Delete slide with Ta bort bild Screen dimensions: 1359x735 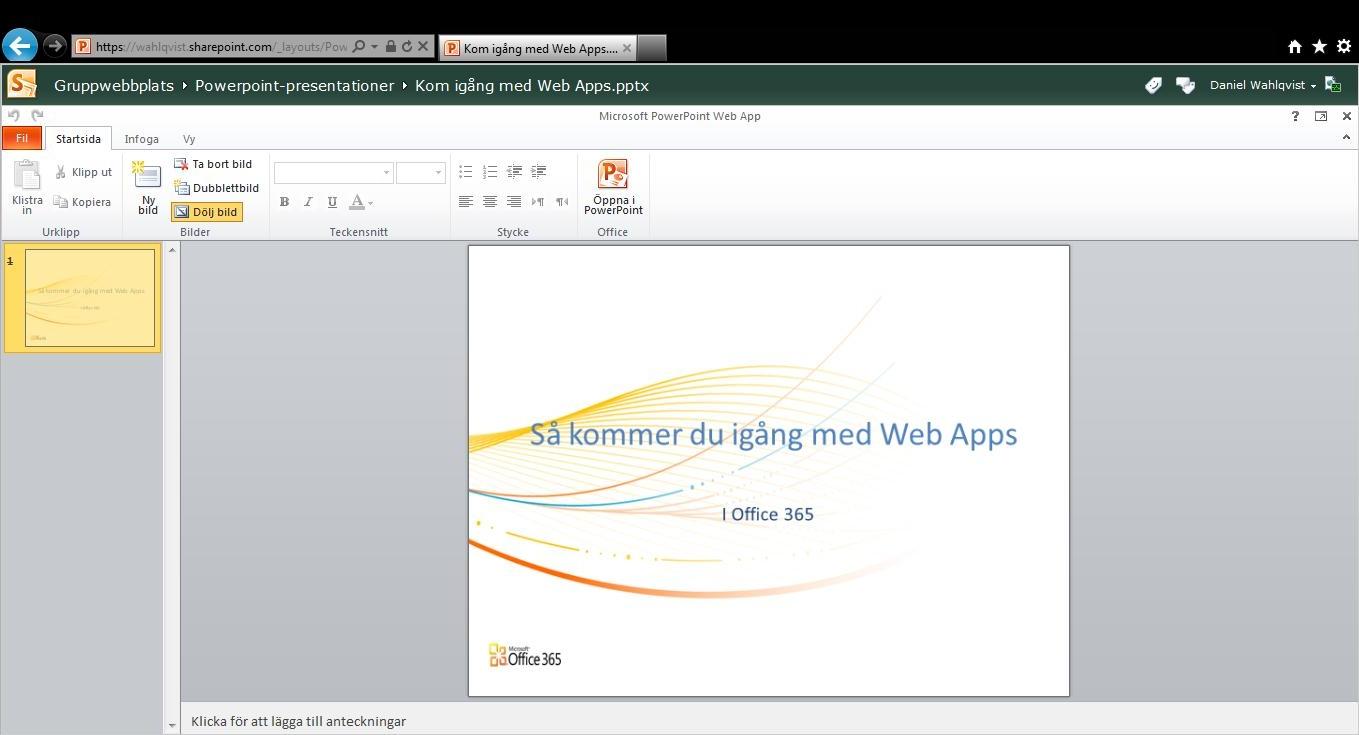pyautogui.click(x=213, y=164)
